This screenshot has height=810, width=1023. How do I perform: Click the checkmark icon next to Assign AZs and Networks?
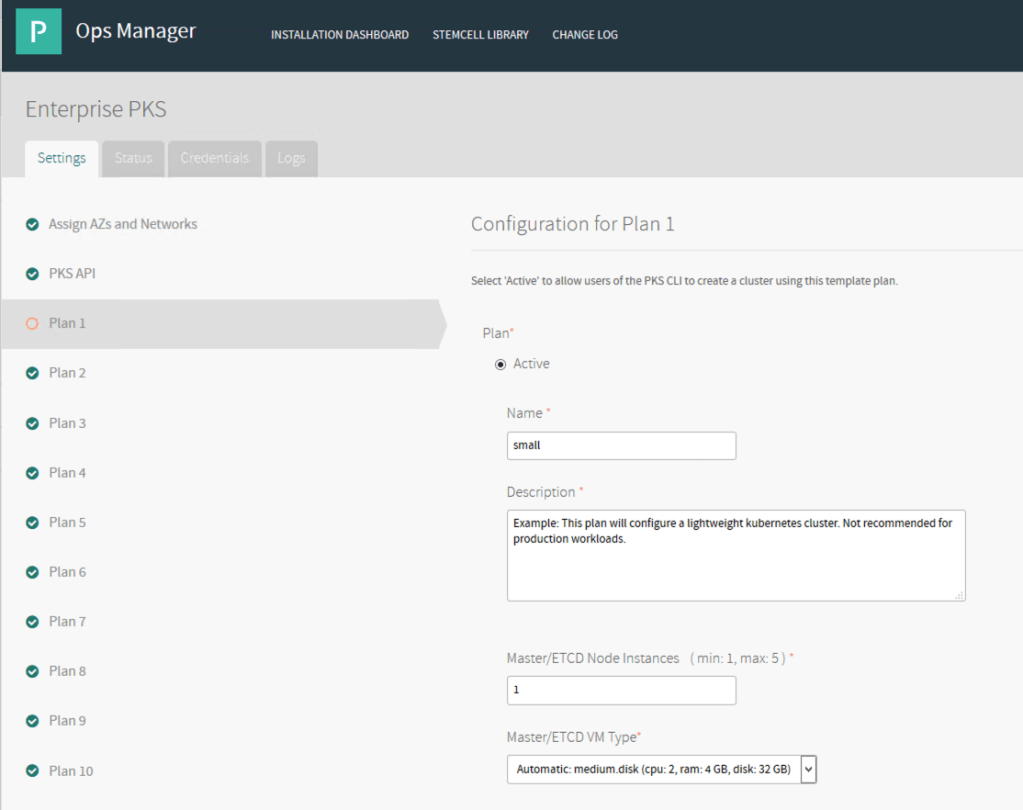pyautogui.click(x=32, y=225)
